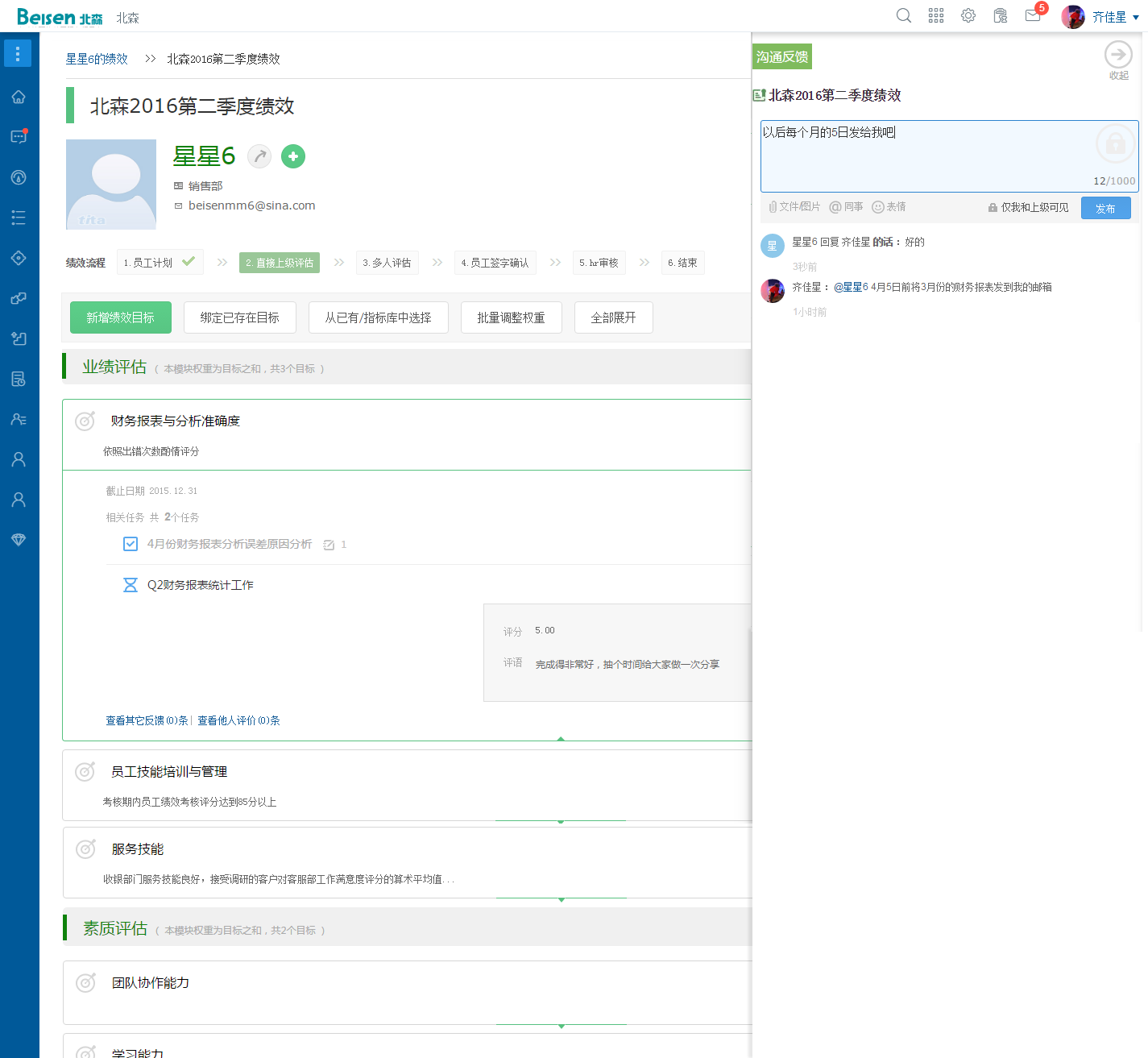
Task: Select step 5. hr审核
Action: pos(599,263)
